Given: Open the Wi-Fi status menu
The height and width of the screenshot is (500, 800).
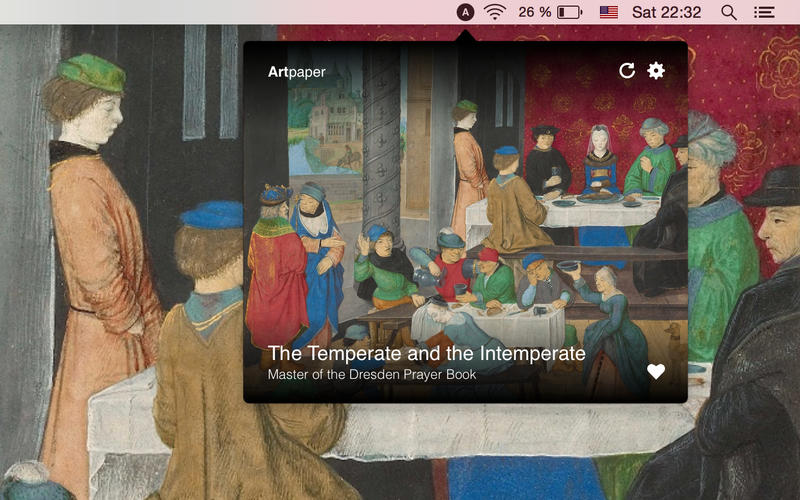Looking at the screenshot, I should pyautogui.click(x=495, y=12).
